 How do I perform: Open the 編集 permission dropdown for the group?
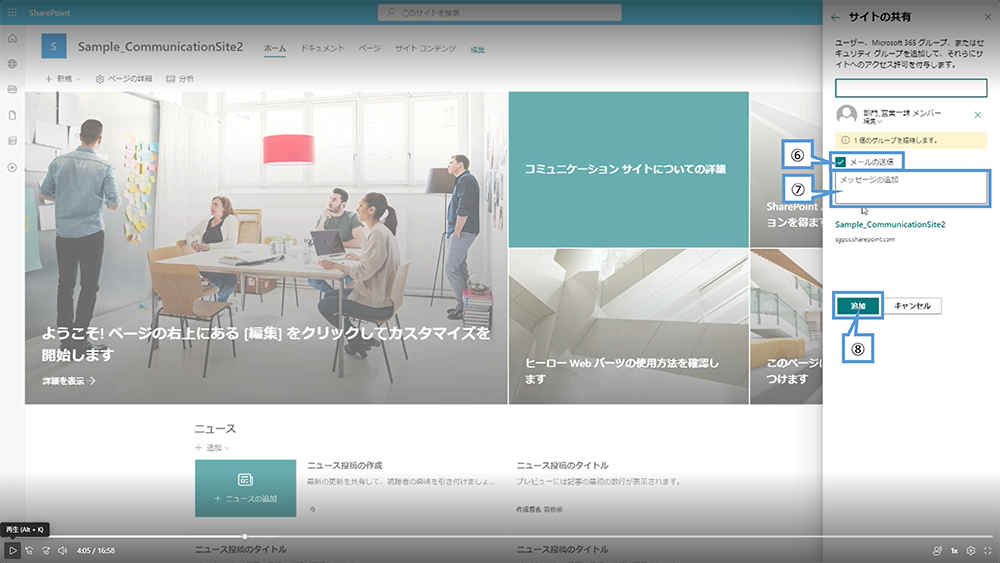click(x=872, y=121)
